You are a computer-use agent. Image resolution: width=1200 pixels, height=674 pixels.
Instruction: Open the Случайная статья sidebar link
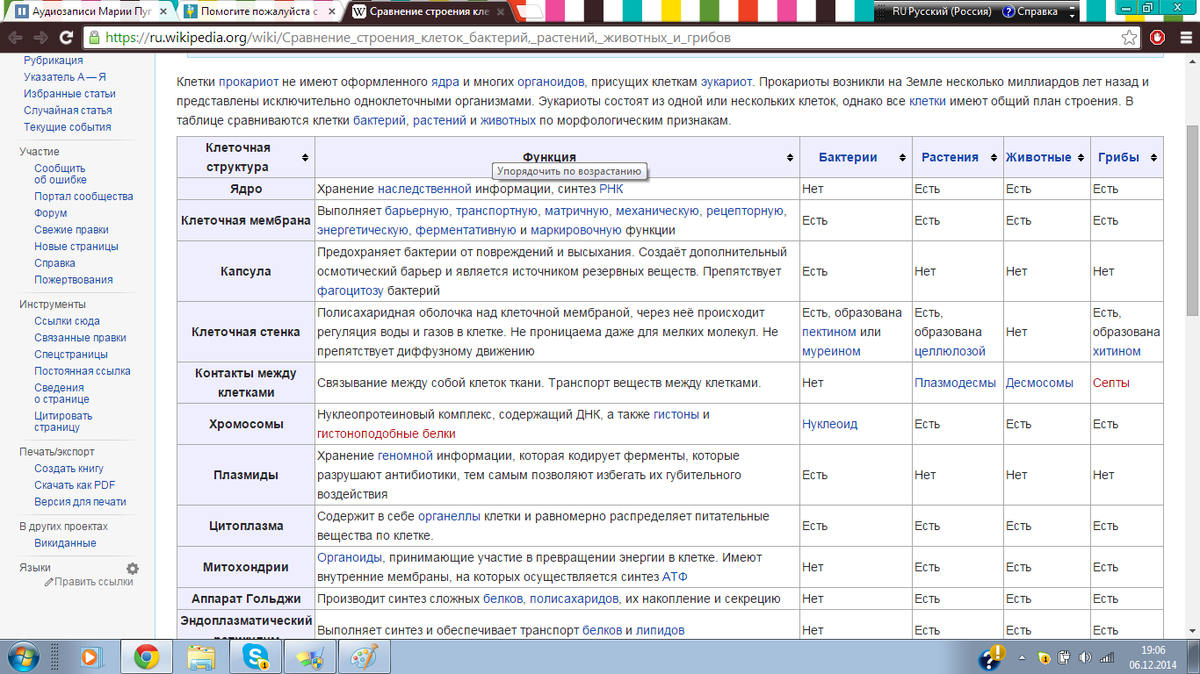click(67, 110)
